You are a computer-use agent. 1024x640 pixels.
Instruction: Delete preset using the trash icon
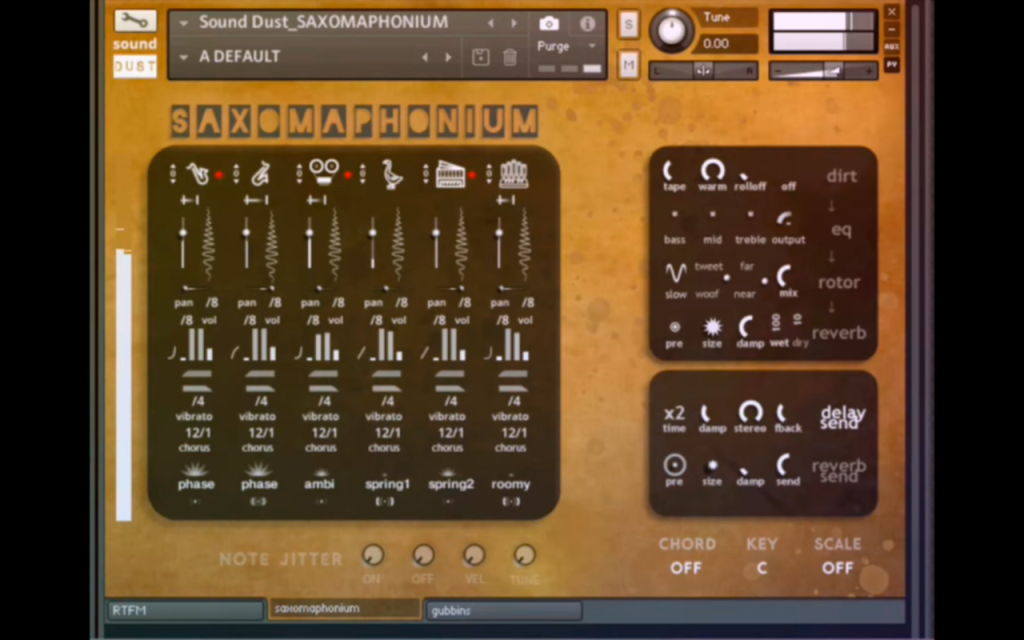(x=510, y=57)
